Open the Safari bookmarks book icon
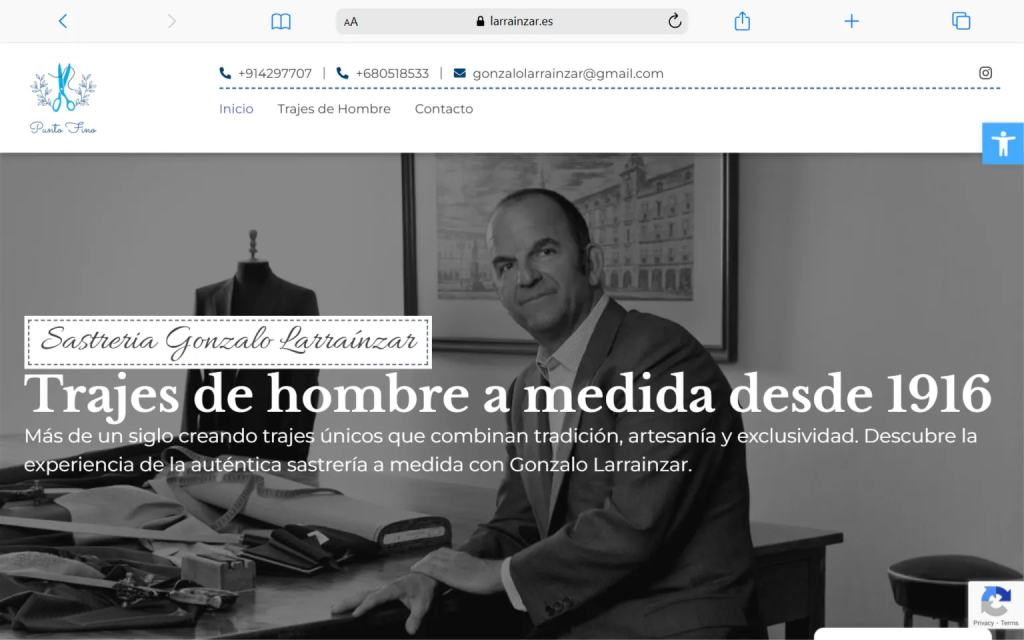The height and width of the screenshot is (640, 1024). pos(281,21)
